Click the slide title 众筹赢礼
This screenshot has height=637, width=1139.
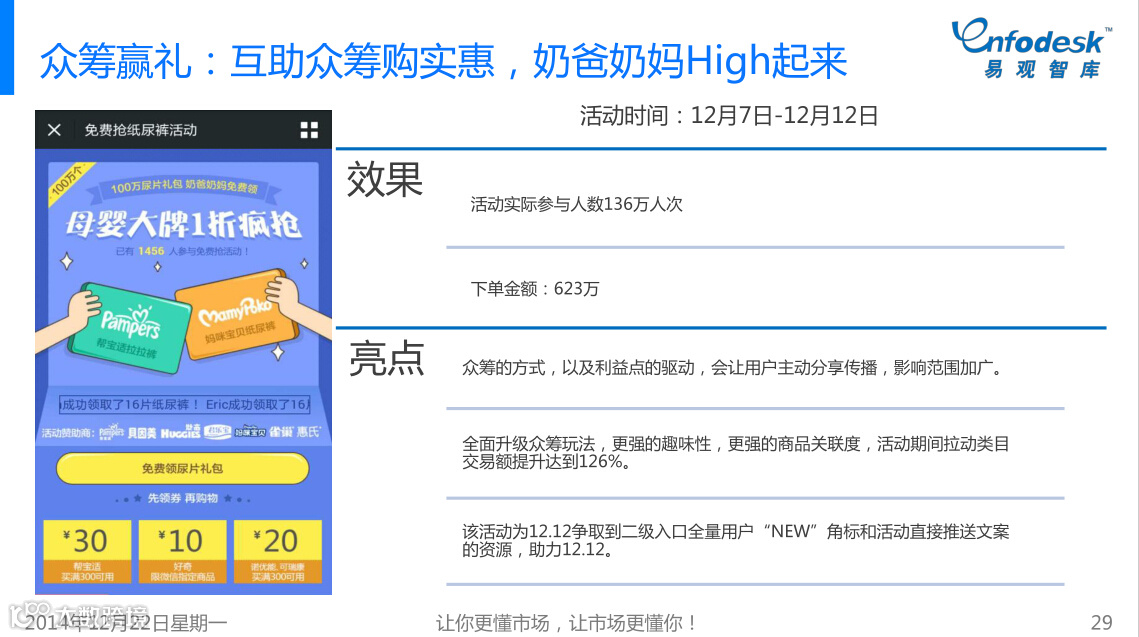[115, 60]
